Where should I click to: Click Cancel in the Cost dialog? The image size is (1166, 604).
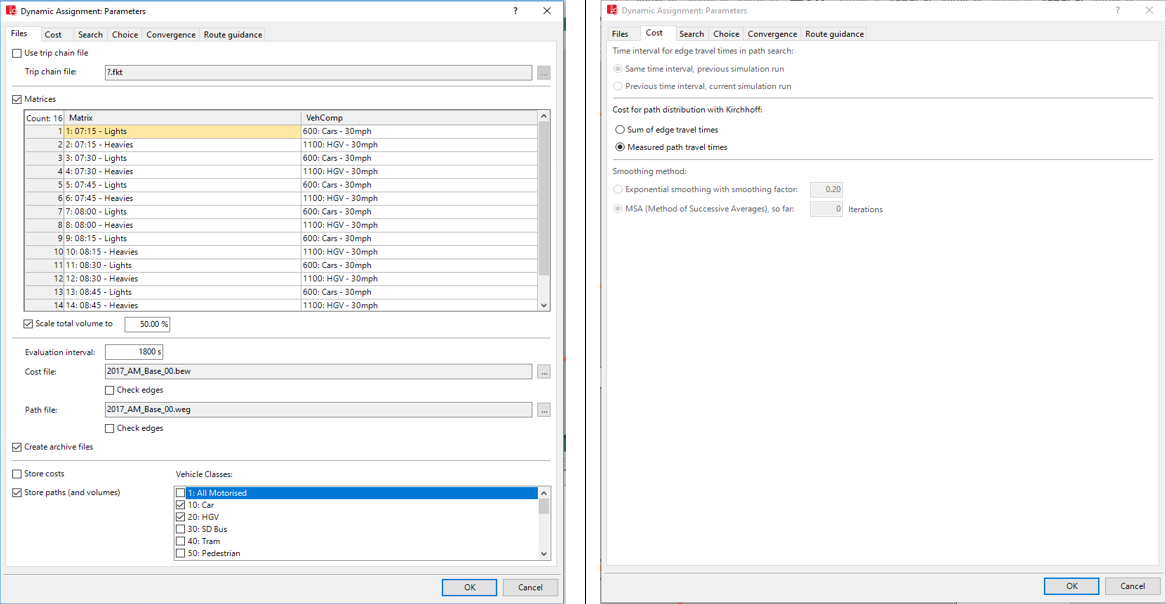tap(1133, 585)
